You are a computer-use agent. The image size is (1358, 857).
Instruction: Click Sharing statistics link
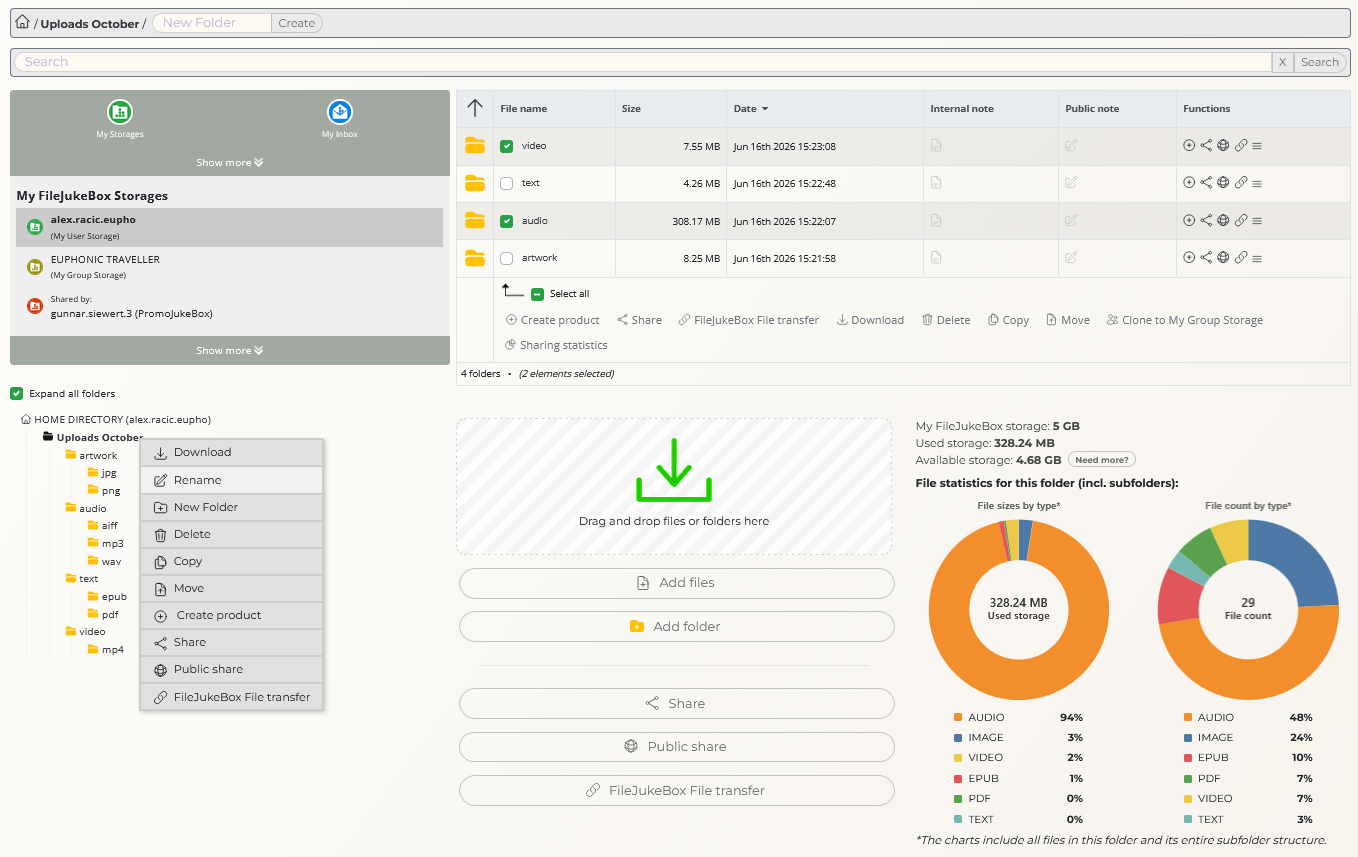[556, 345]
